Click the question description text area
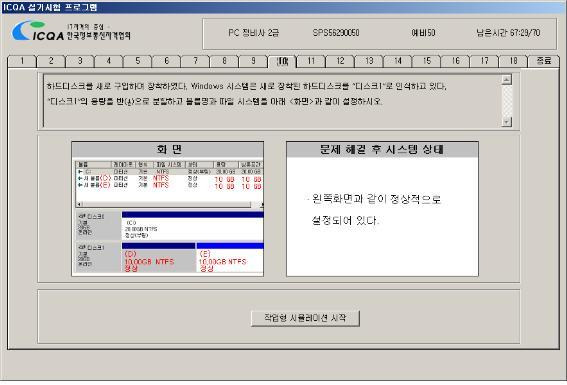 [273, 101]
